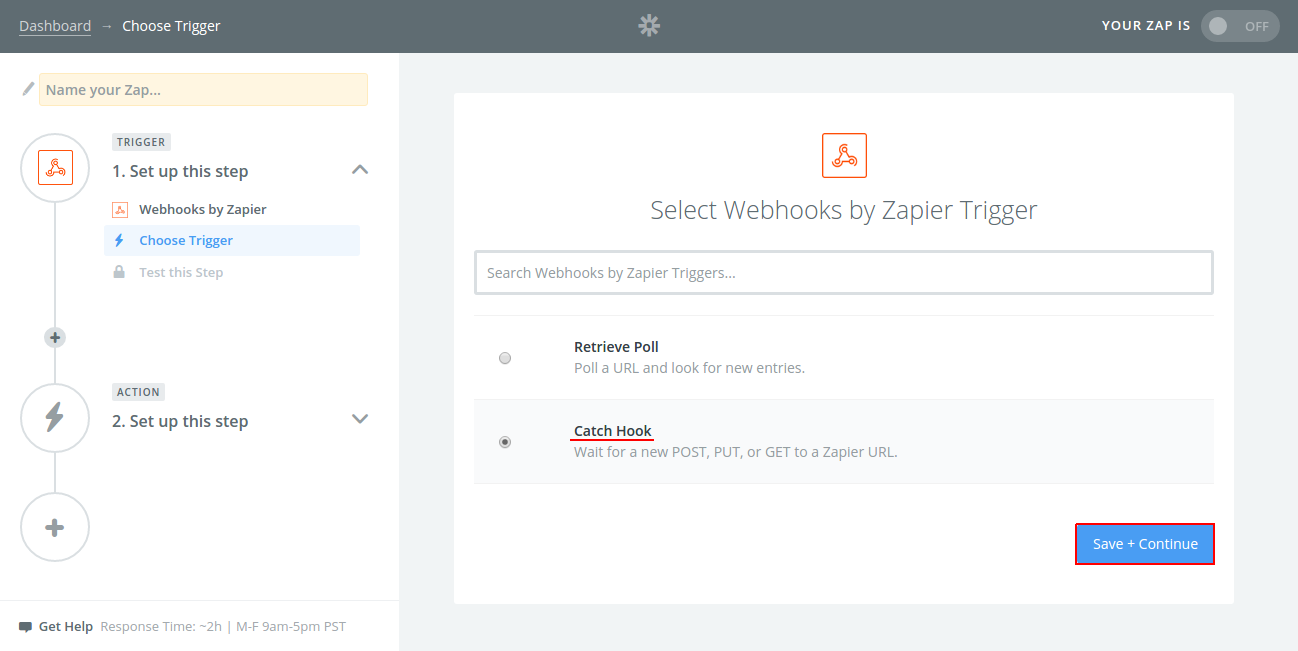Select the Retrieve Poll radio button
Viewport: 1298px width, 651px height.
505,358
